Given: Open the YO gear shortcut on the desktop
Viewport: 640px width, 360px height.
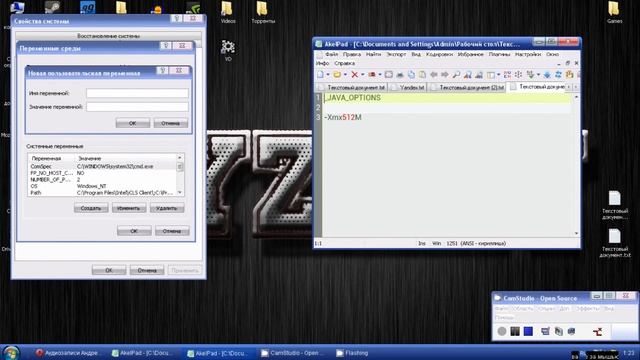Looking at the screenshot, I should click(228, 51).
